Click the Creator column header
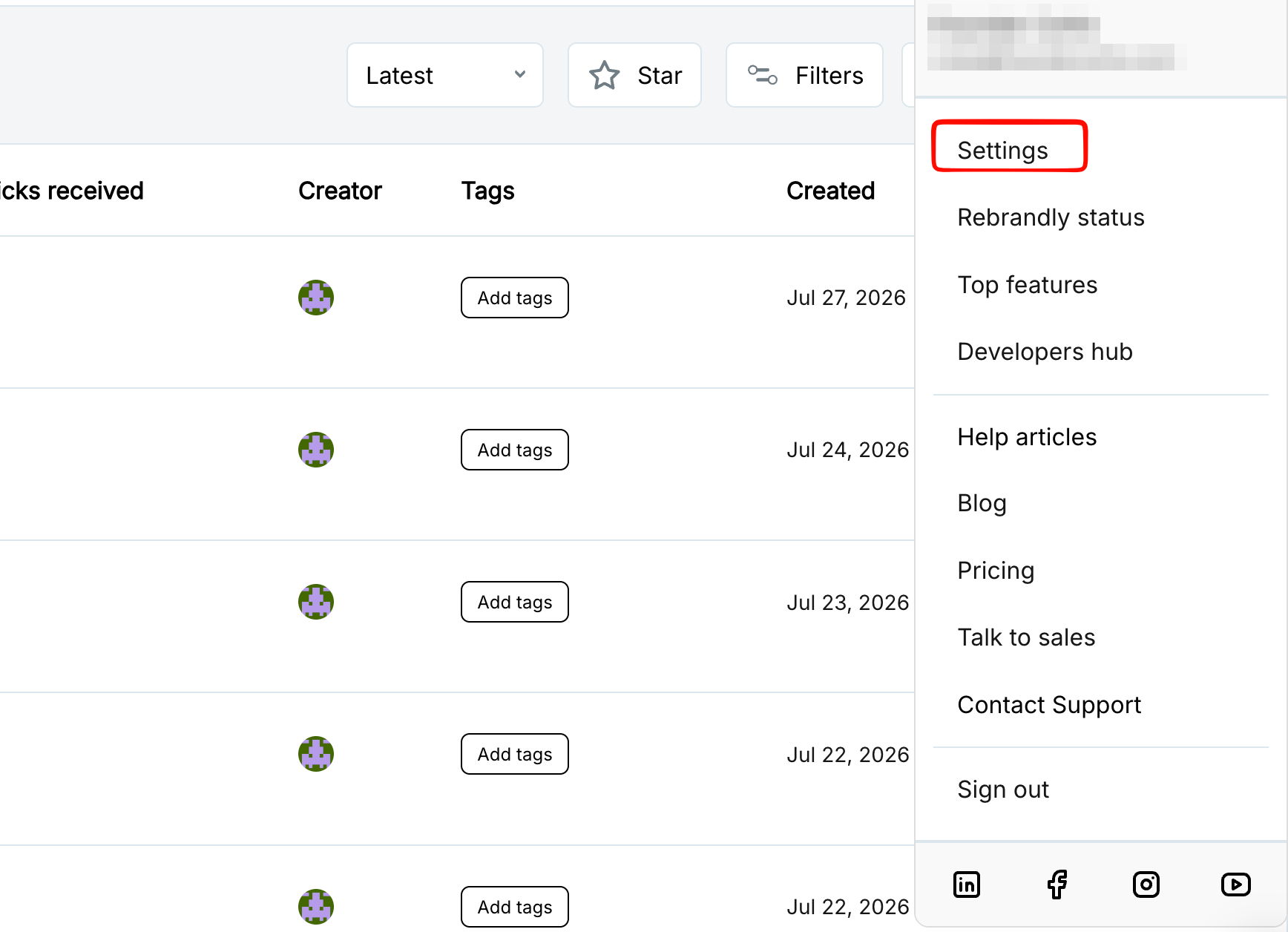Image resolution: width=1288 pixels, height=932 pixels. pos(340,191)
